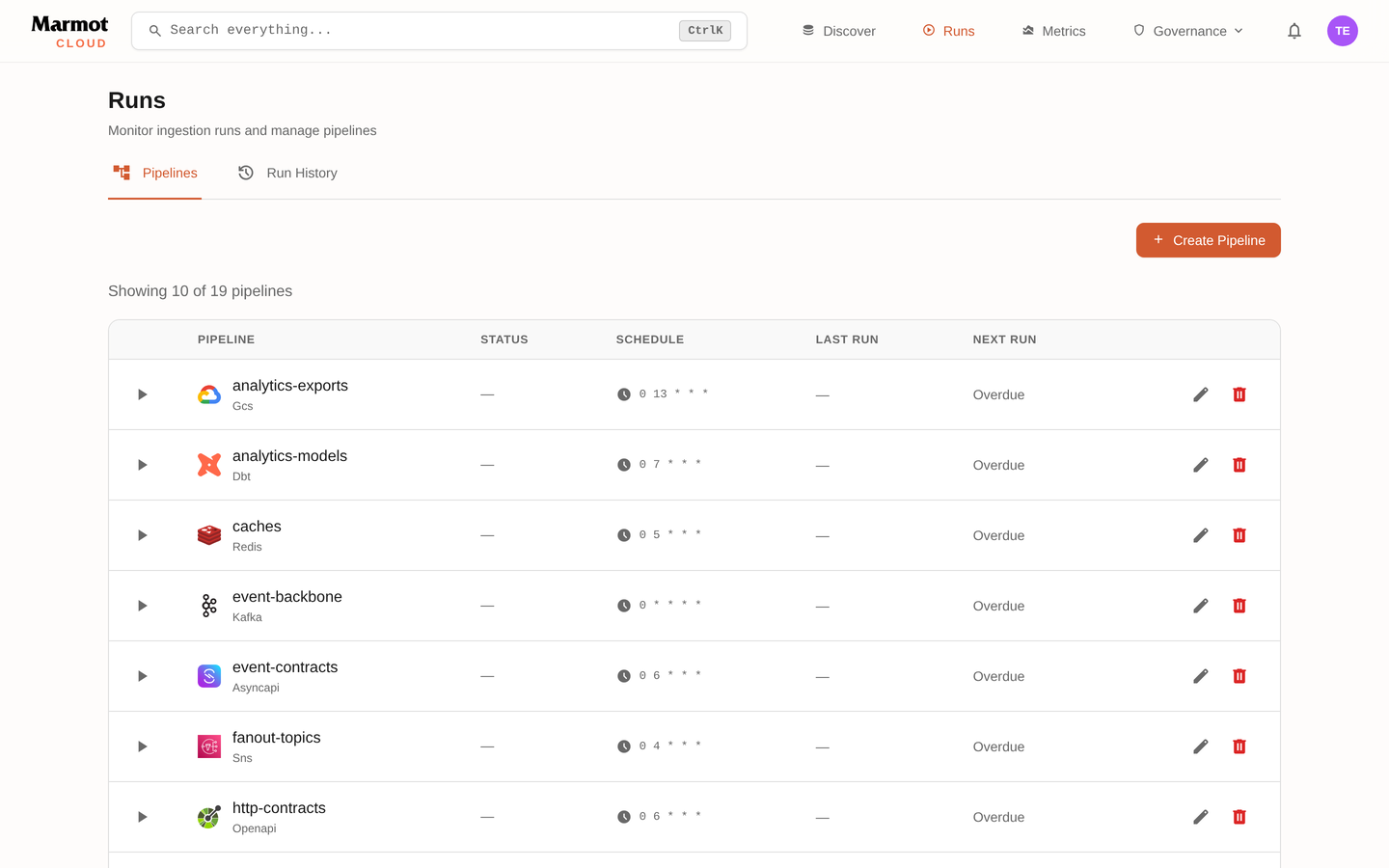The height and width of the screenshot is (868, 1389).
Task: Run the analytics-exports pipeline
Action: (143, 394)
